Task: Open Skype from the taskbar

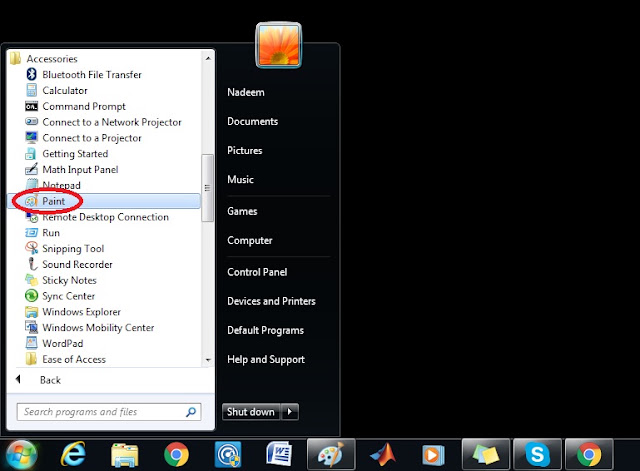Action: (x=537, y=454)
